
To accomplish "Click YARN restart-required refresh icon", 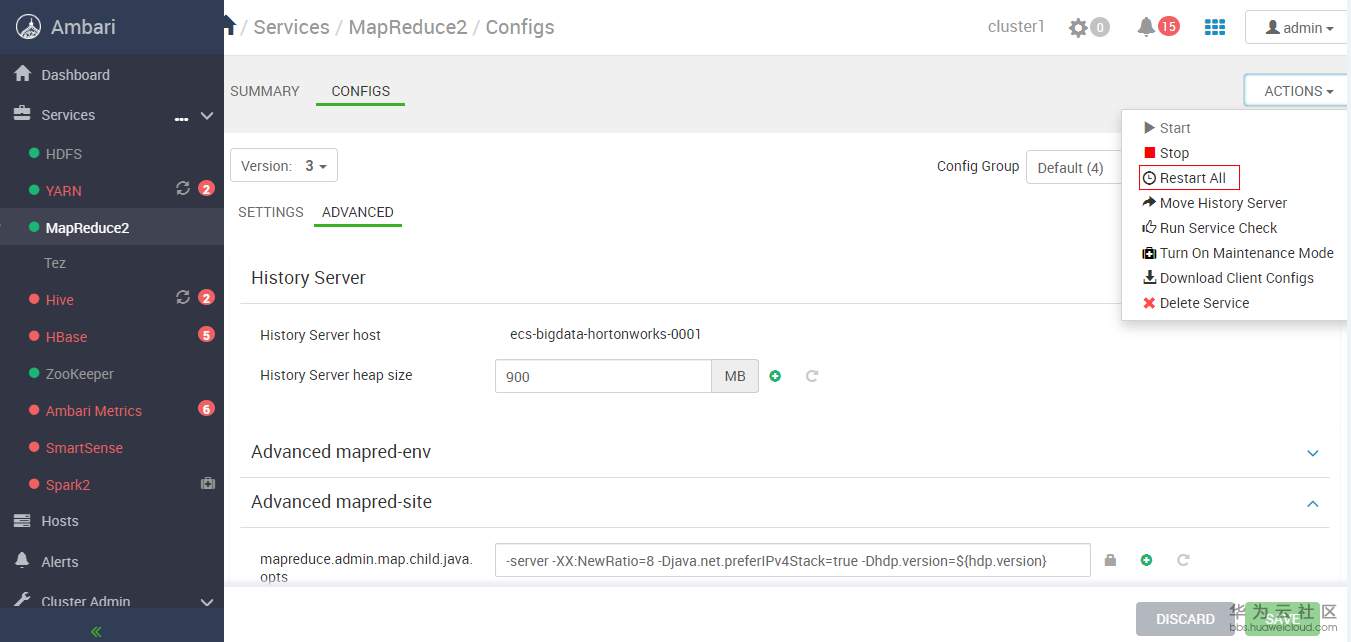I will pos(183,188).
